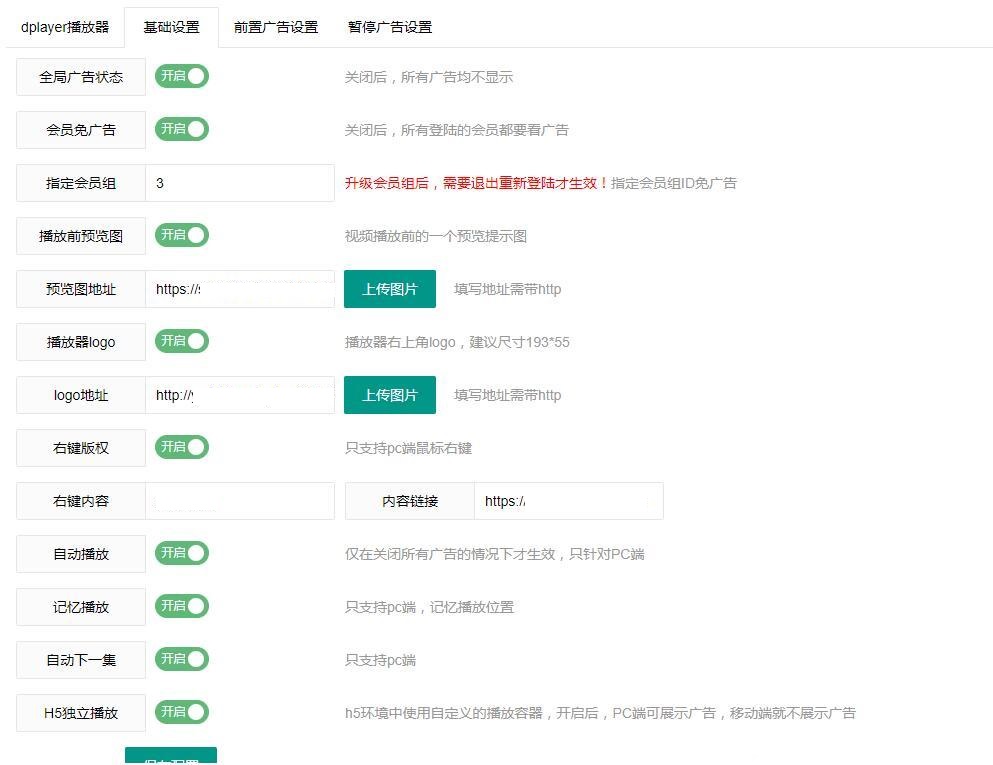Toggle the 全局广告状态 switch off
Image resolution: width=993 pixels, height=765 pixels.
click(181, 76)
